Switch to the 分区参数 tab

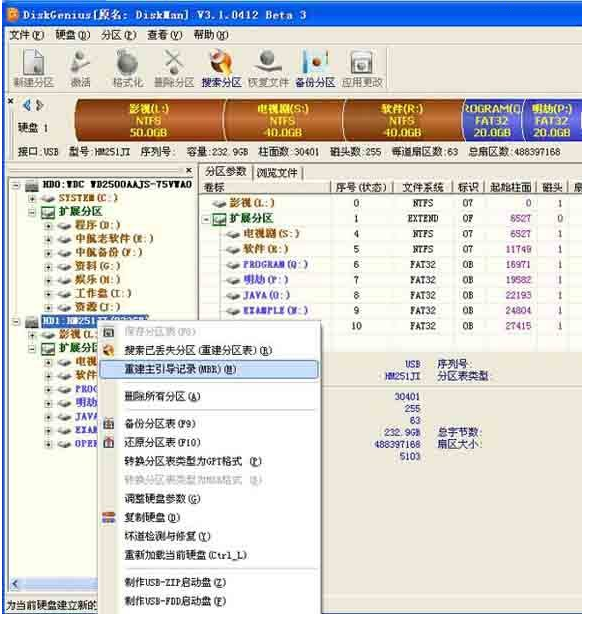[x=226, y=172]
